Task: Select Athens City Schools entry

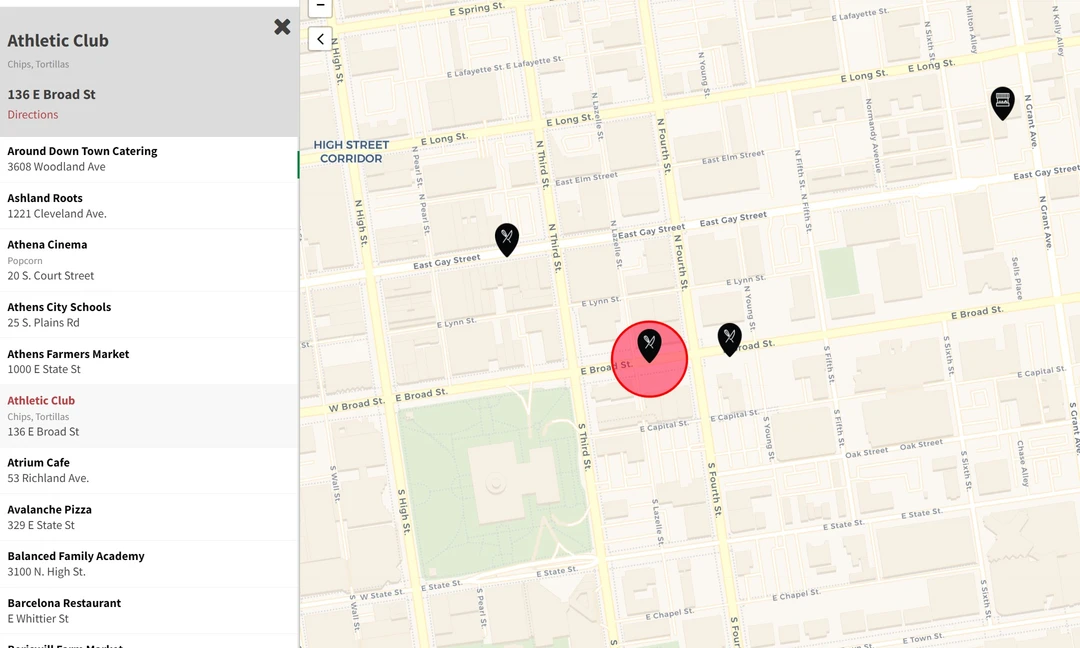Action: pos(149,315)
